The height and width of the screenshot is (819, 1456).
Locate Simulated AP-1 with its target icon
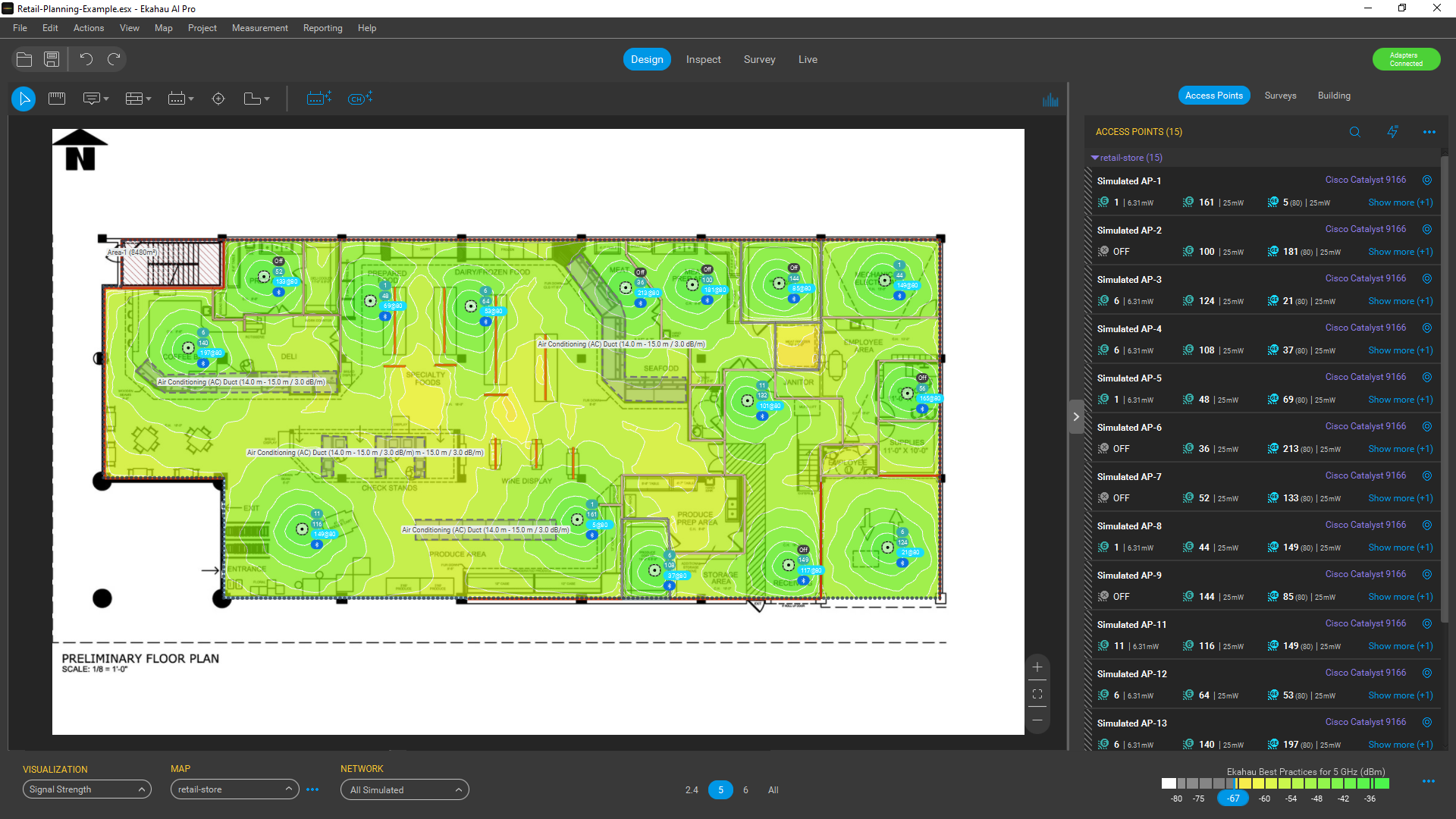[x=1426, y=180]
